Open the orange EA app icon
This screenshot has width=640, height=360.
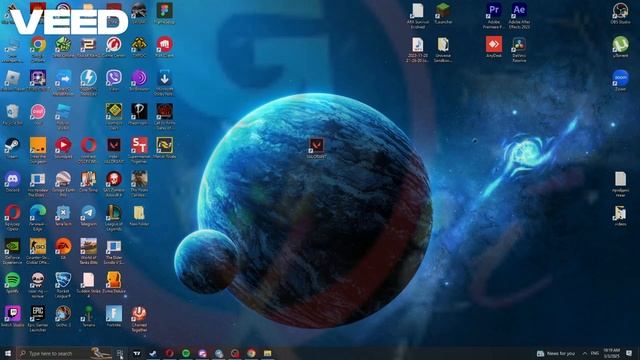(63, 247)
